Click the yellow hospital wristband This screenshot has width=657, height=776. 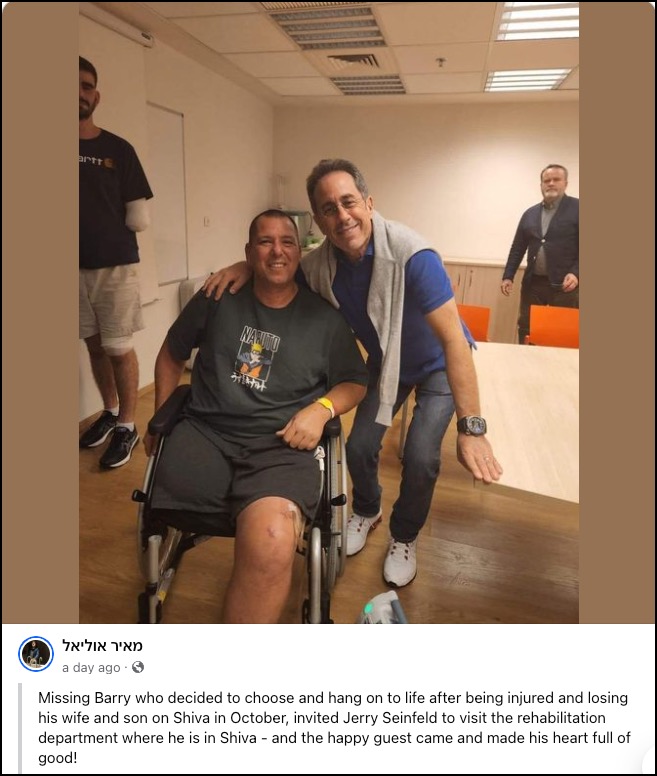pos(326,406)
